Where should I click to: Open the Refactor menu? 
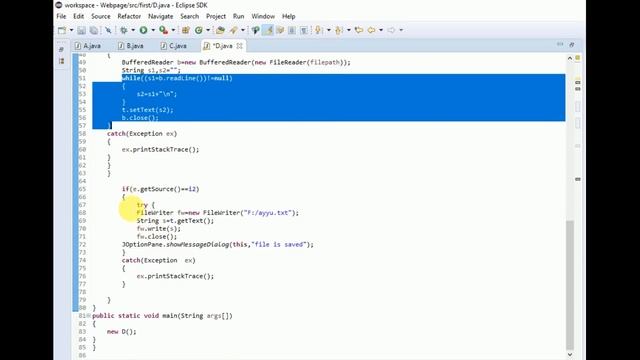point(129,16)
